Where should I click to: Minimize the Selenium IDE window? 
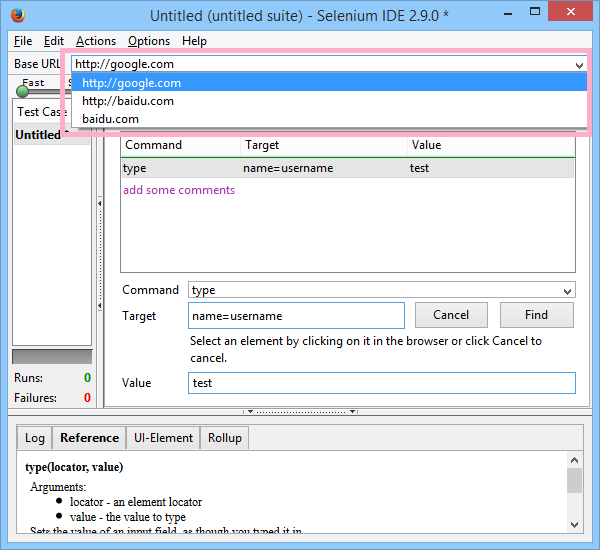tap(508, 14)
